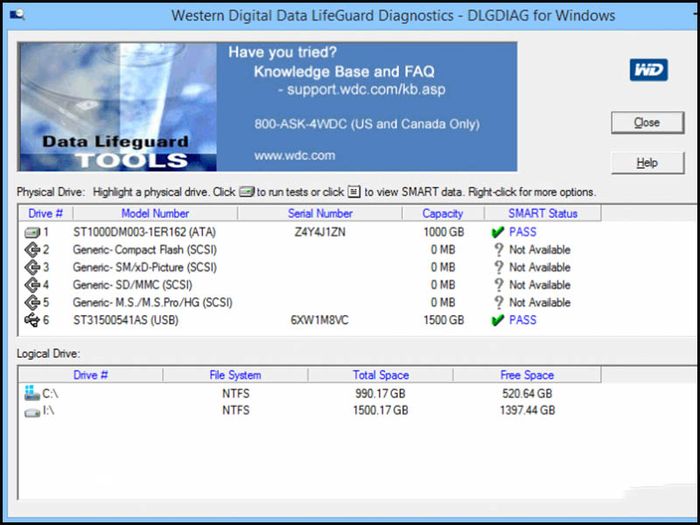Click PASS status for drive 6

click(x=523, y=320)
